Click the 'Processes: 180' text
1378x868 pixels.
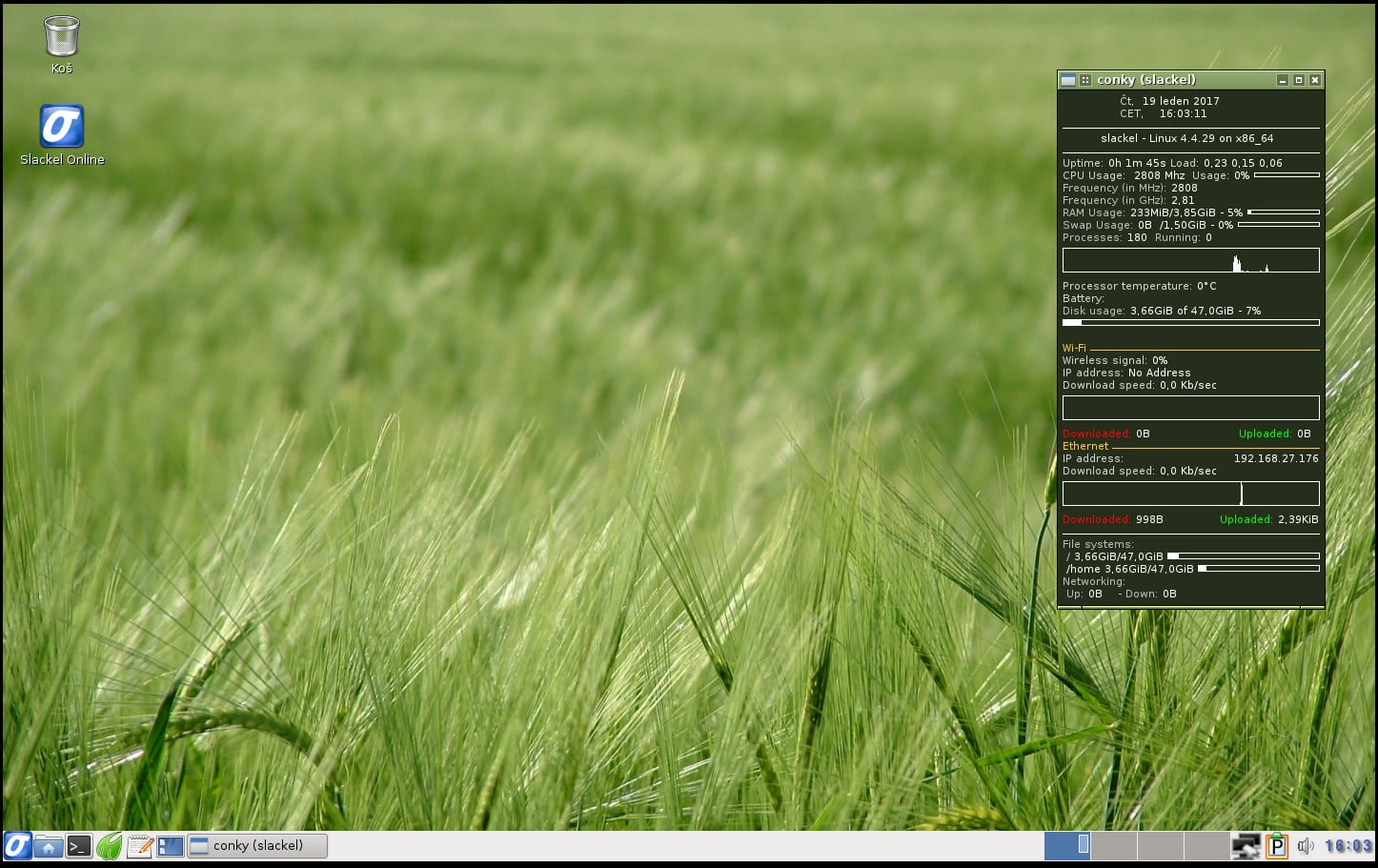[x=1104, y=237]
